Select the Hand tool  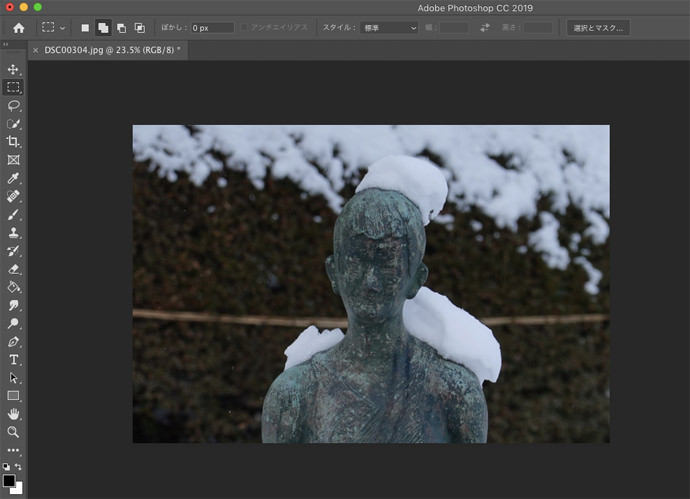tap(13, 414)
